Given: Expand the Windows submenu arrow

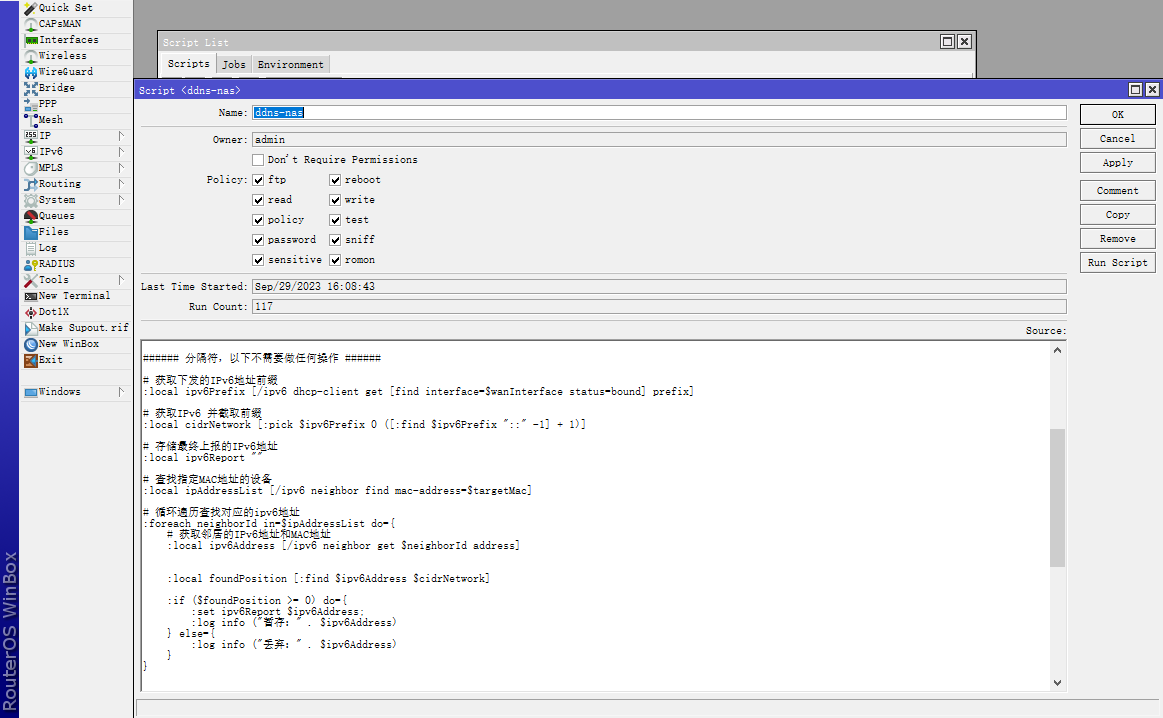Looking at the screenshot, I should tap(121, 392).
